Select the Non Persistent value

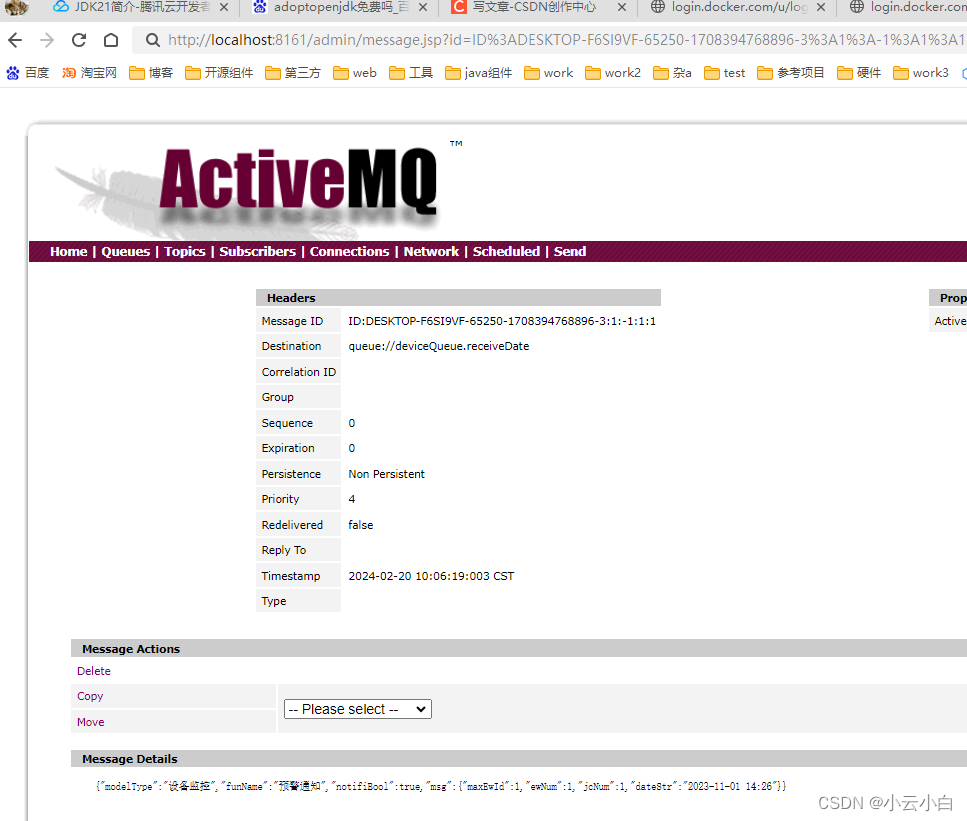click(x=387, y=474)
